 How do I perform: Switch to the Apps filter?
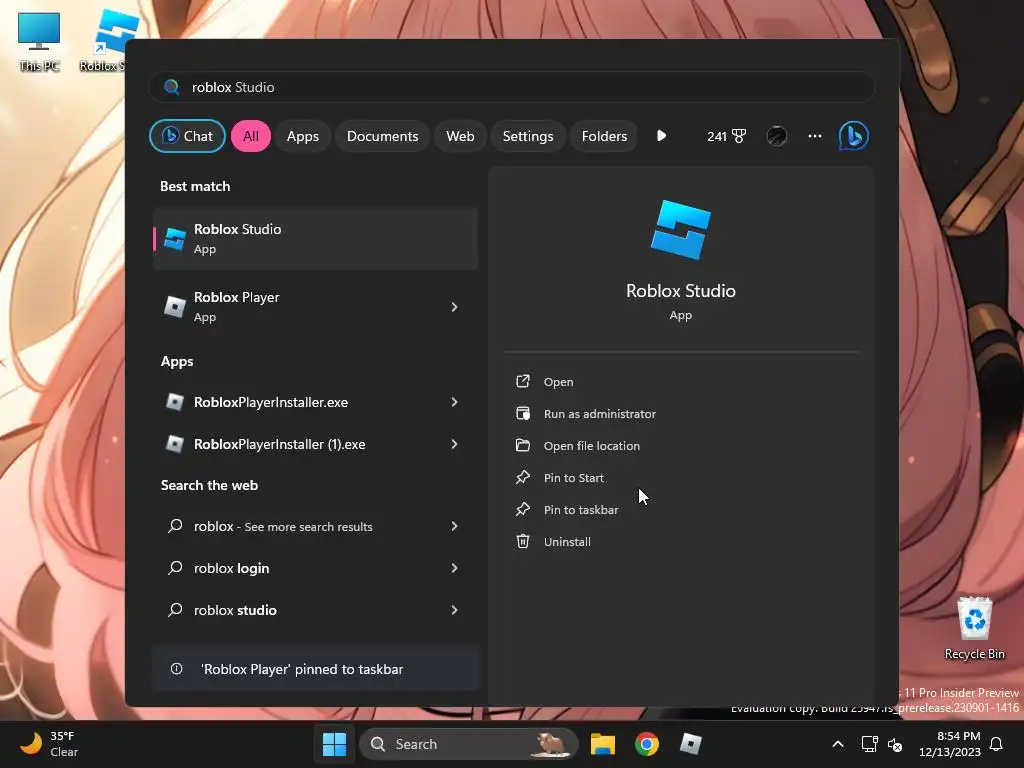pyautogui.click(x=302, y=136)
